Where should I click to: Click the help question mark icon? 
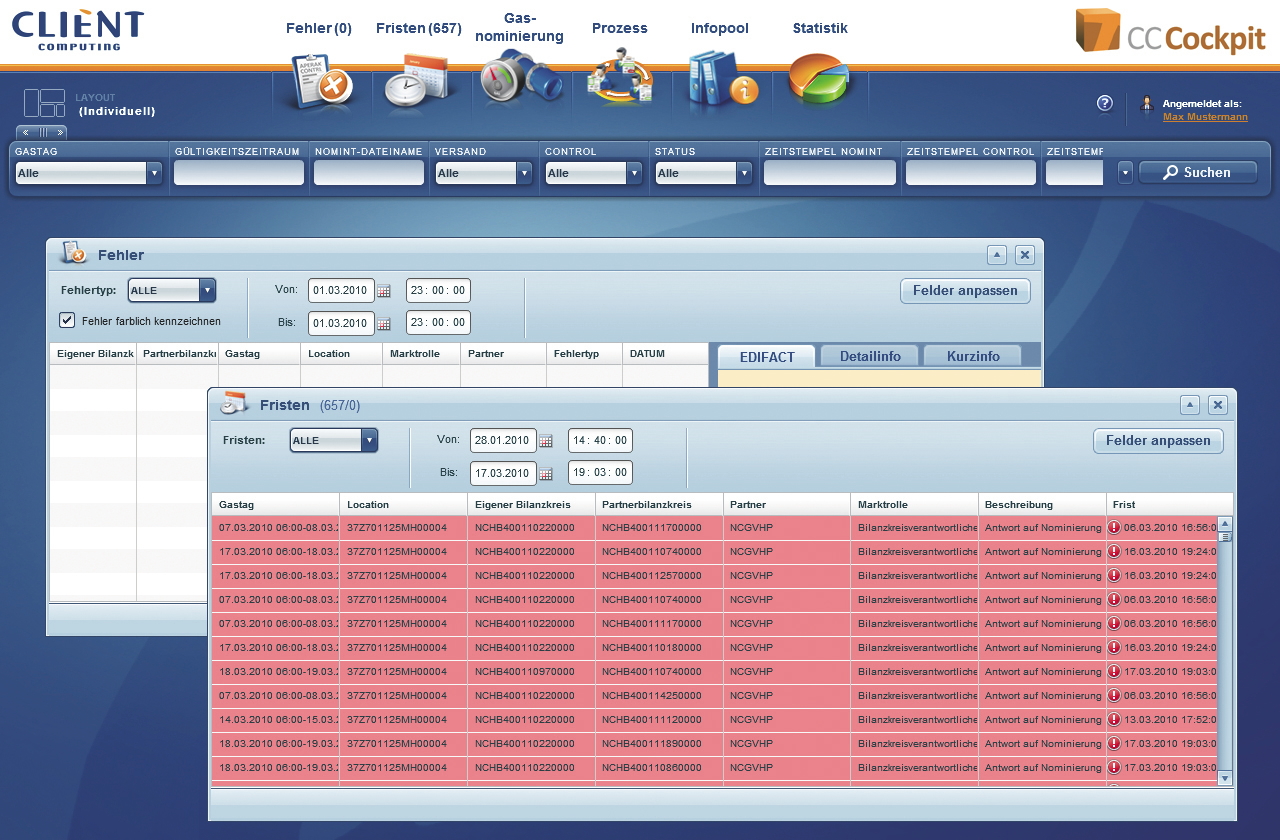pos(1105,103)
